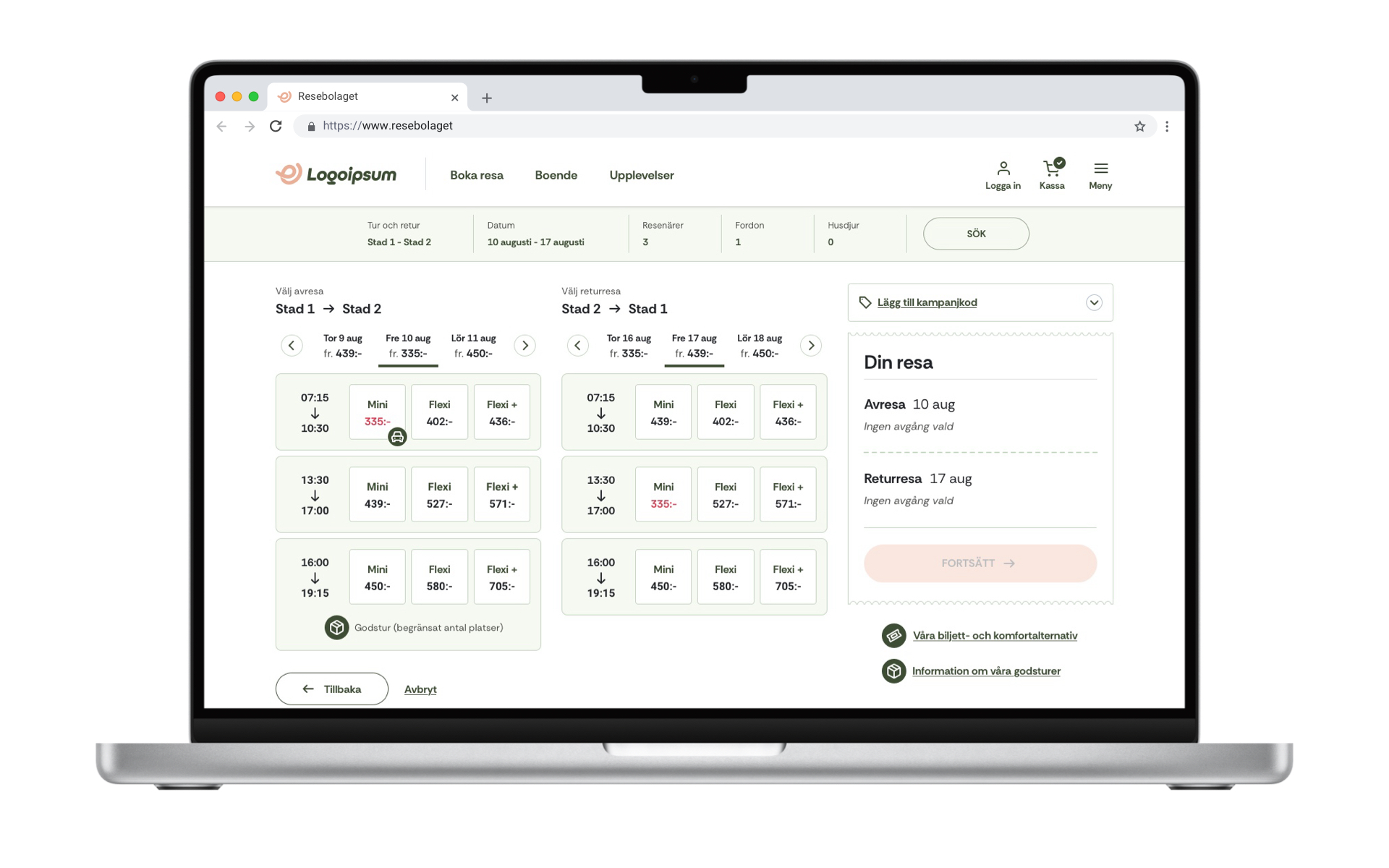Reload the page in browser
Image resolution: width=1389 pixels, height=868 pixels.
[276, 127]
